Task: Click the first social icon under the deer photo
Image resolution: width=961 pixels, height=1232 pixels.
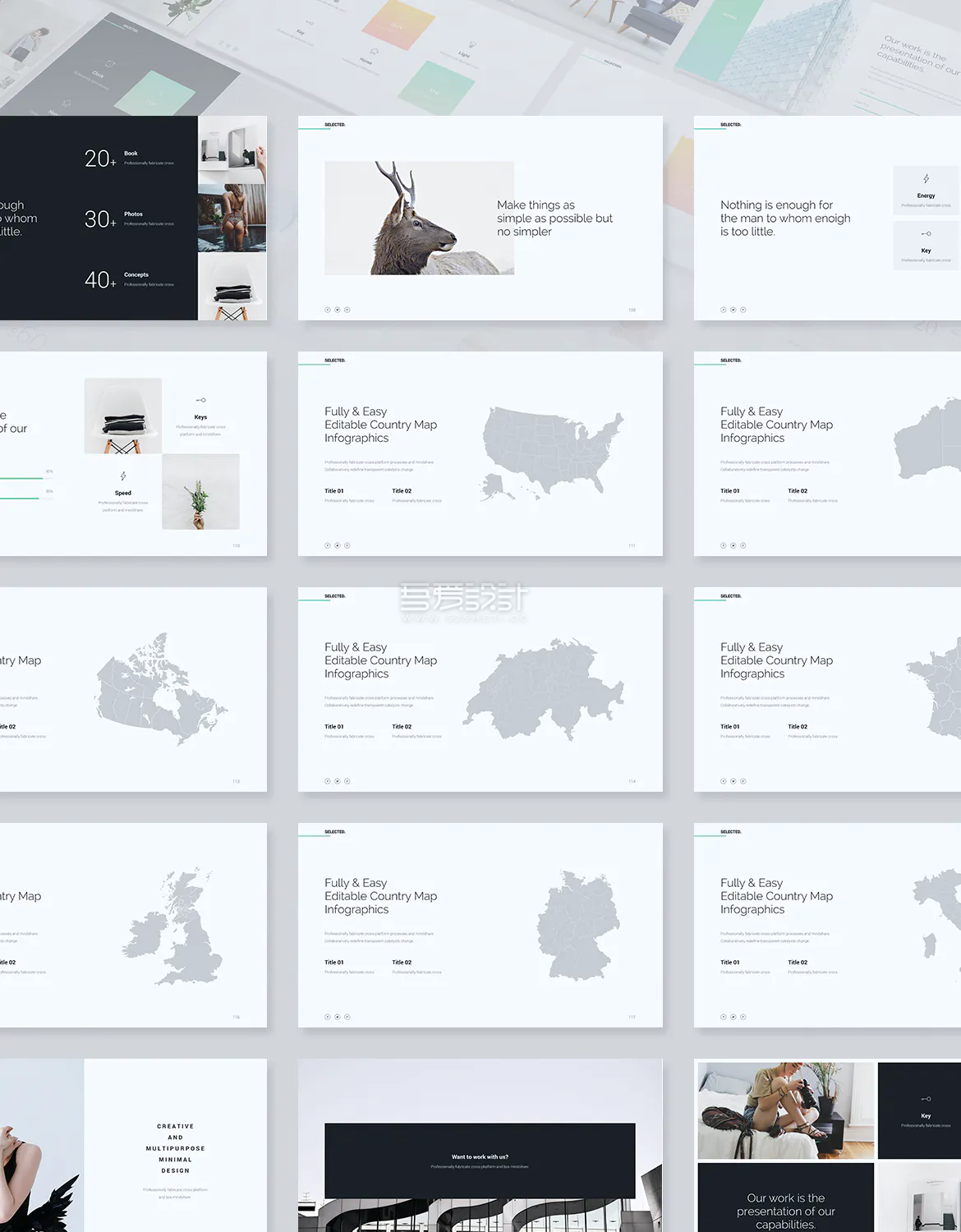Action: pos(328,310)
